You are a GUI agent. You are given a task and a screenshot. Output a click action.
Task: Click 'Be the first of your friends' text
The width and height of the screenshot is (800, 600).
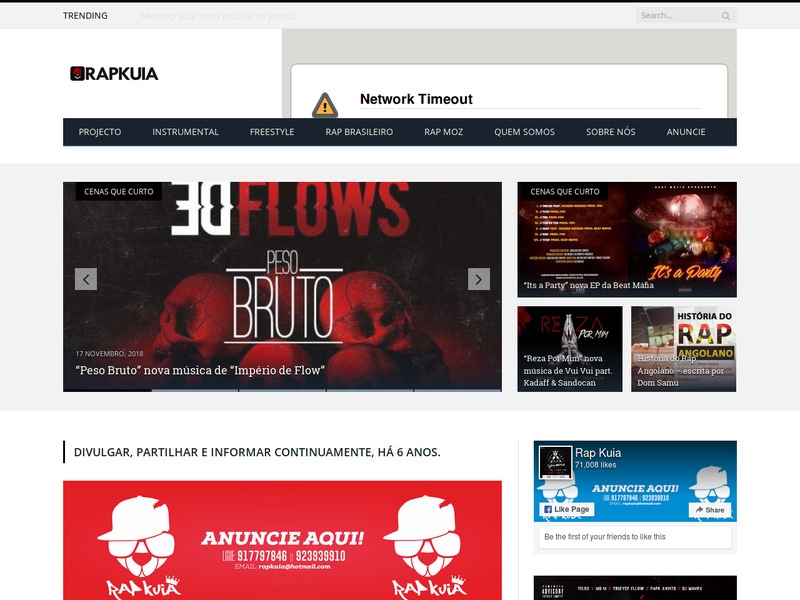(x=605, y=537)
